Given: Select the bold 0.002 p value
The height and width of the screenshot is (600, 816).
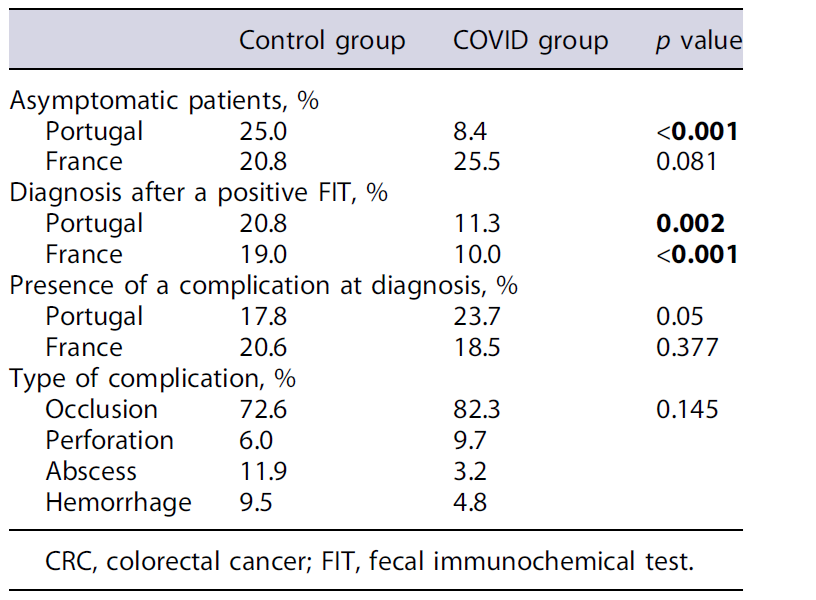Looking at the screenshot, I should [x=698, y=224].
